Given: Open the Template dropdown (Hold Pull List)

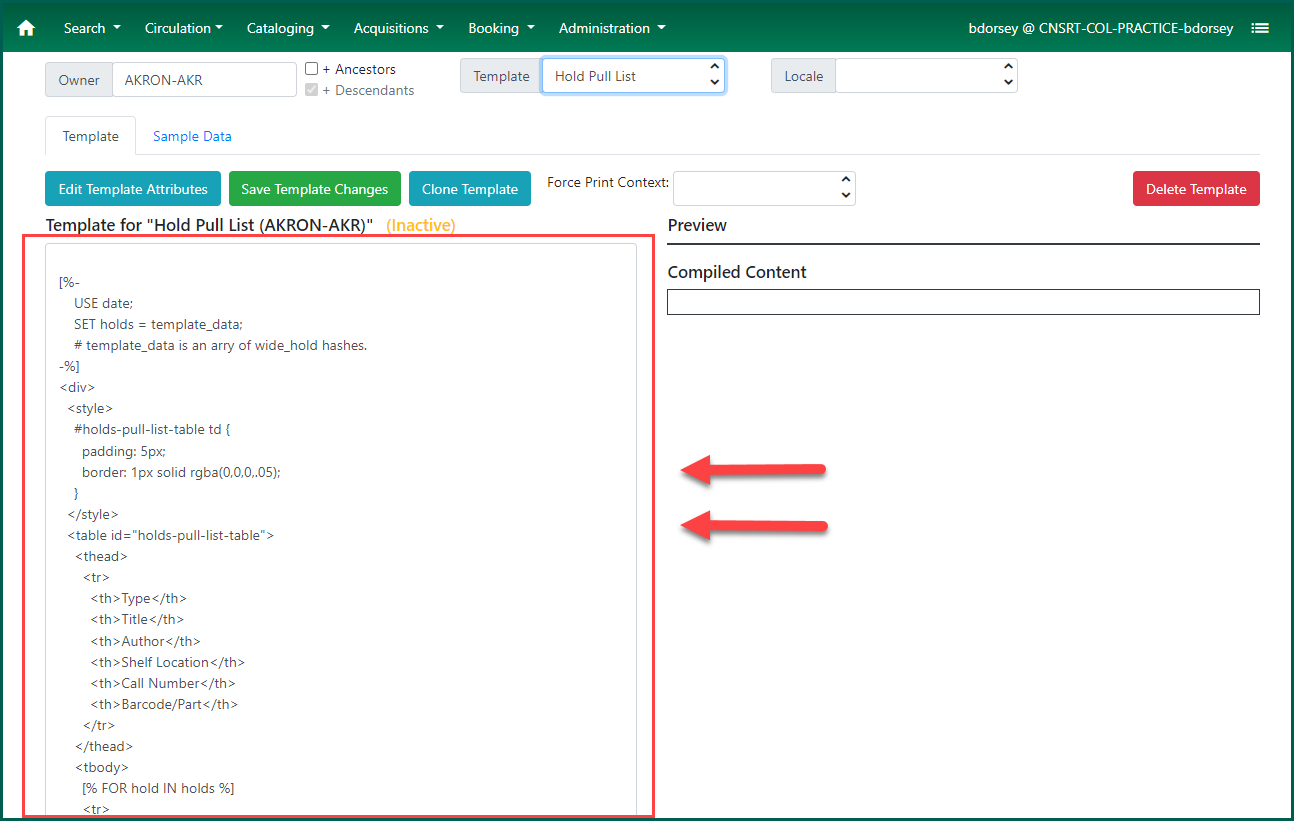Looking at the screenshot, I should [633, 76].
